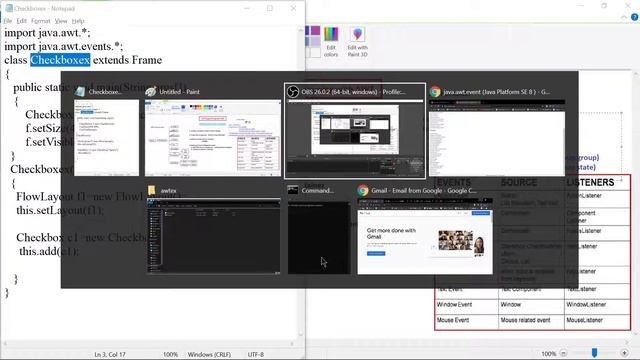Click the 'UTF-8' status bar entry
The image size is (640, 360).
click(x=256, y=354)
